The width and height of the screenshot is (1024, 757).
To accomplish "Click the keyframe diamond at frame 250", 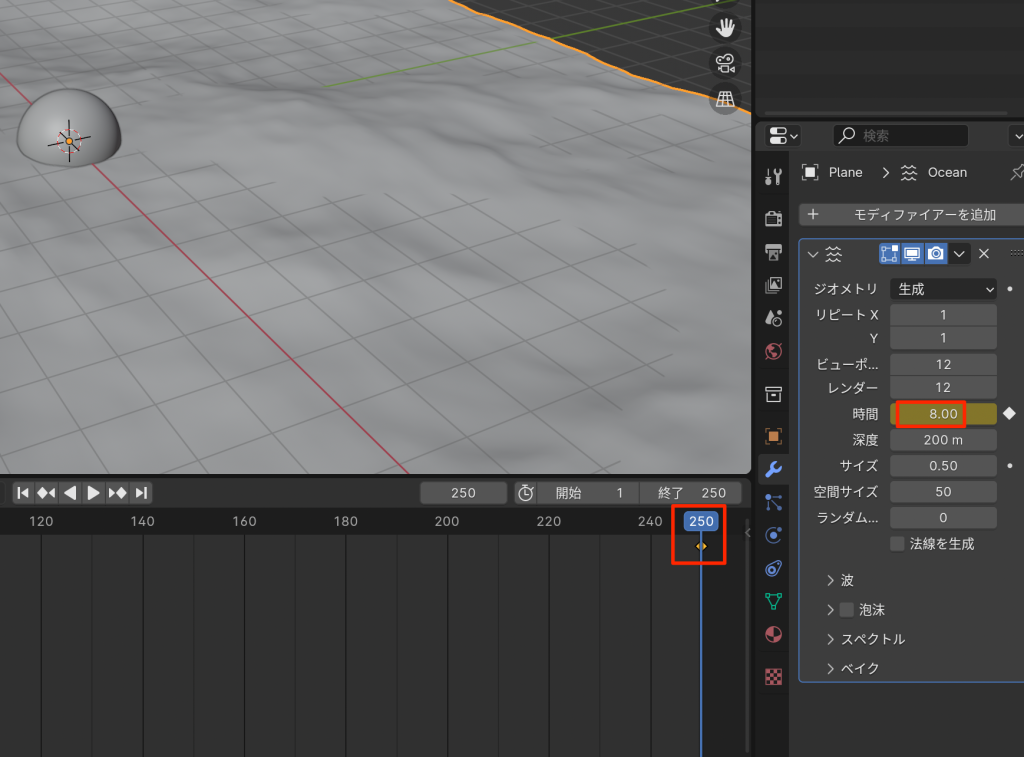I will click(701, 546).
